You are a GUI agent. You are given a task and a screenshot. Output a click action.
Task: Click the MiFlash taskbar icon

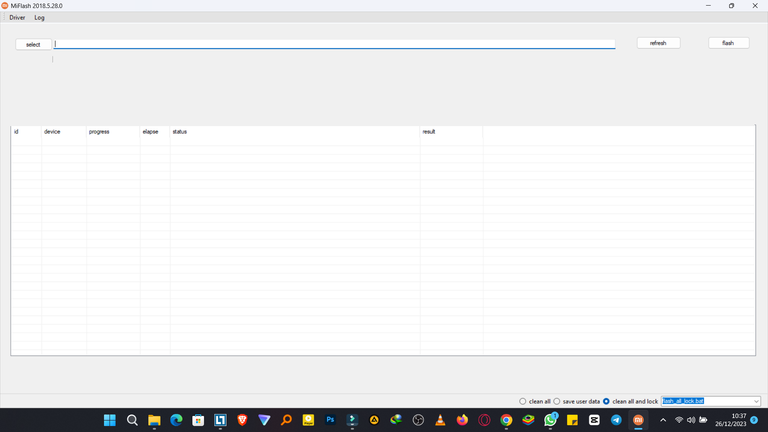[x=638, y=420]
